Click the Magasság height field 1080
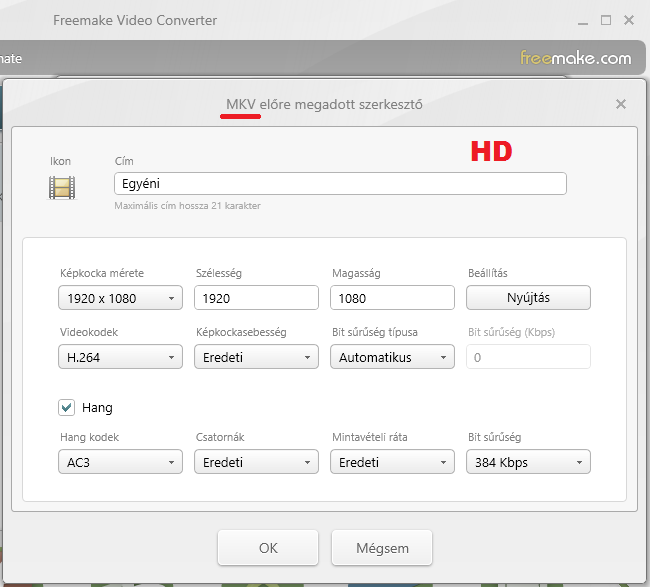 tap(392, 298)
